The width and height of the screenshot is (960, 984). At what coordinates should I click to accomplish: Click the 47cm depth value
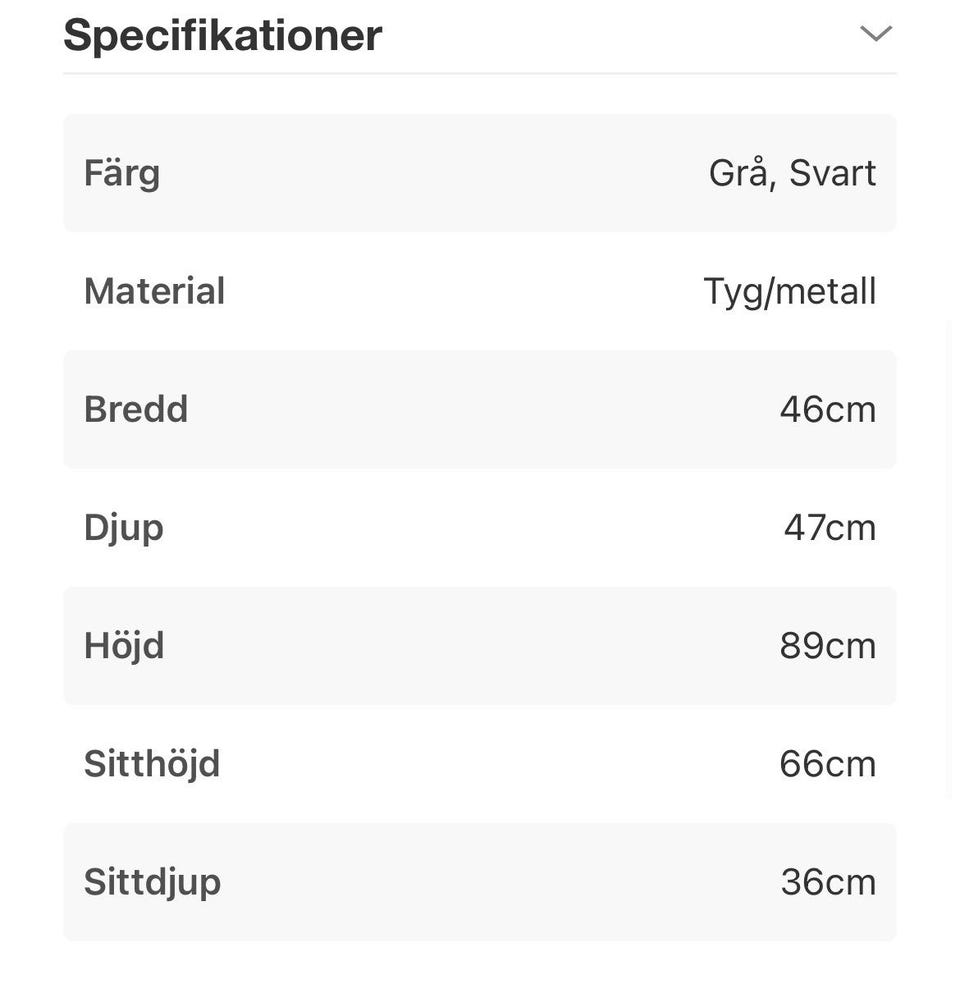(829, 527)
